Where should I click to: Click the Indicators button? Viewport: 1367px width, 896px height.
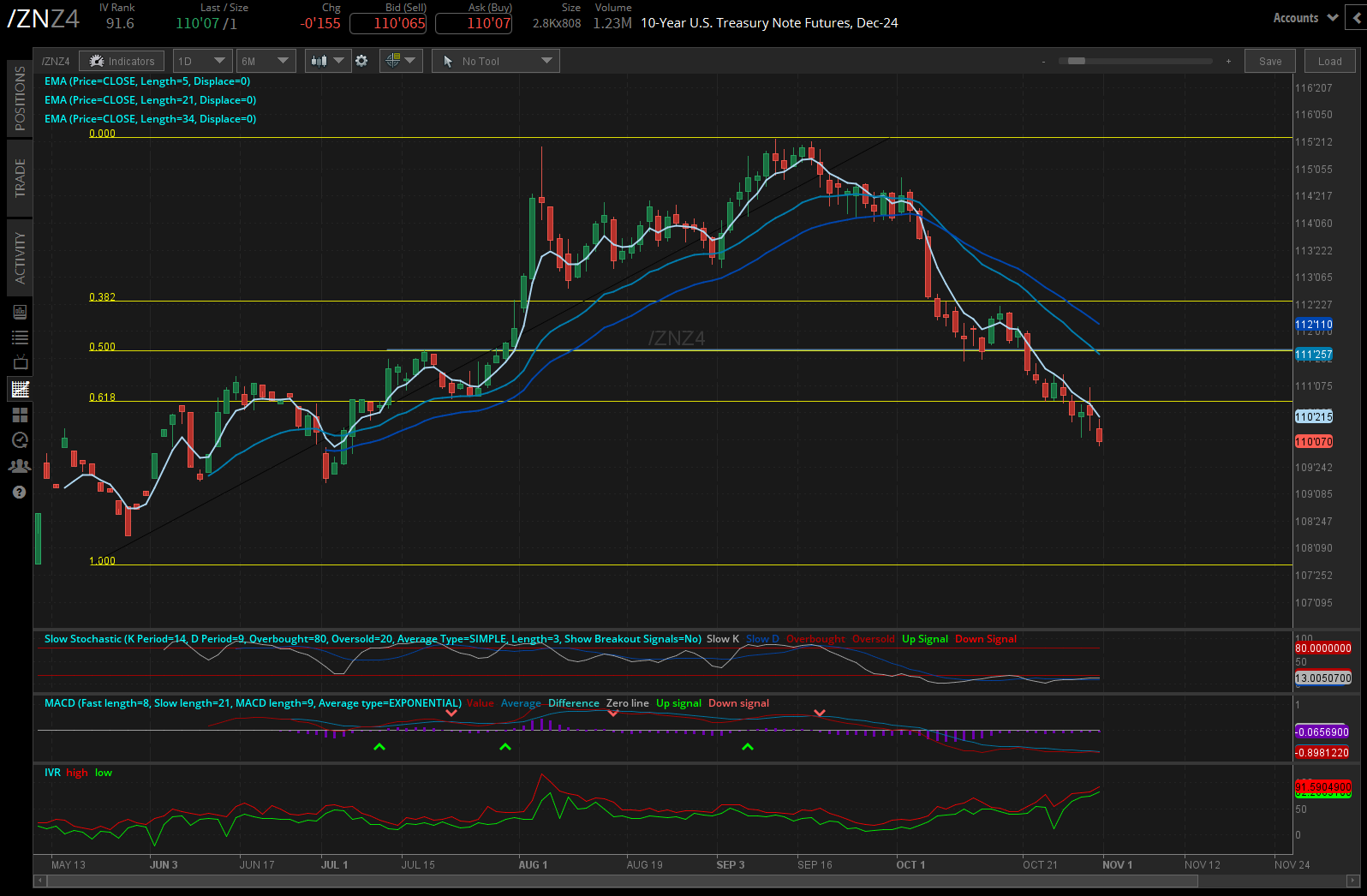click(122, 61)
